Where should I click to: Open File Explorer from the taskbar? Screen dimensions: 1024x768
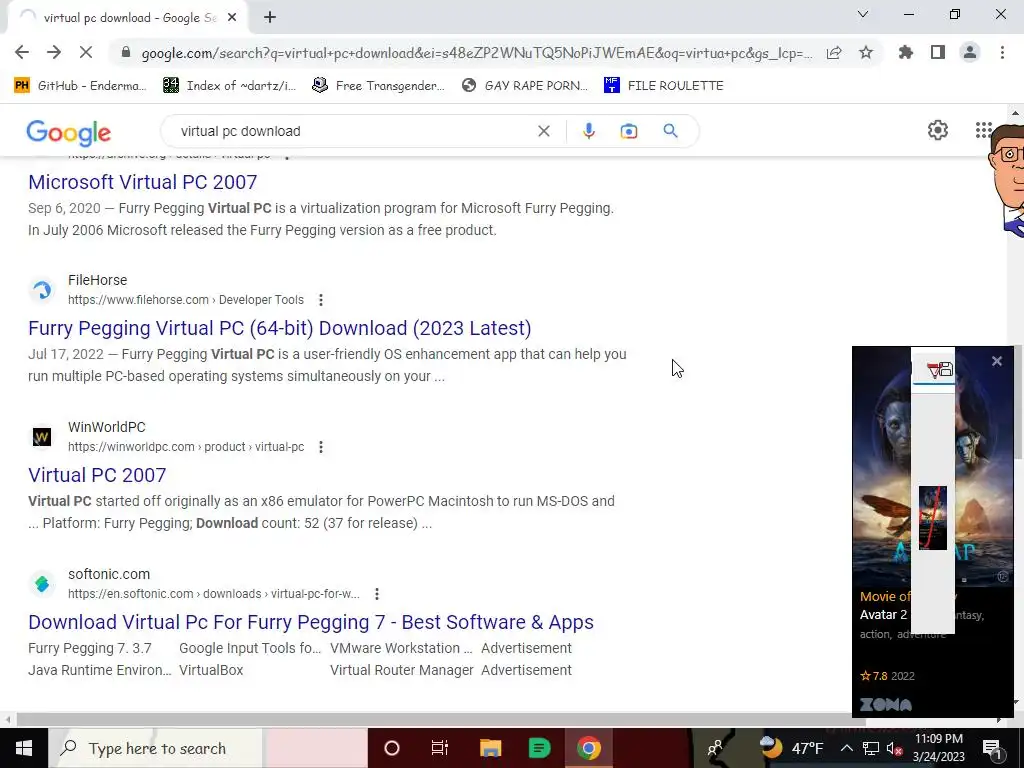tap(490, 748)
